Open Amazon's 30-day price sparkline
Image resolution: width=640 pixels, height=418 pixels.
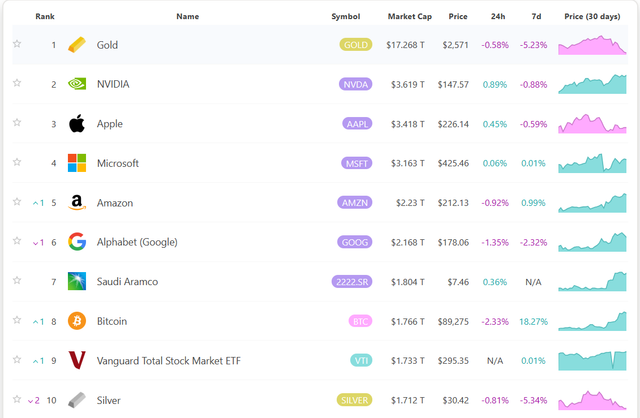[592, 203]
